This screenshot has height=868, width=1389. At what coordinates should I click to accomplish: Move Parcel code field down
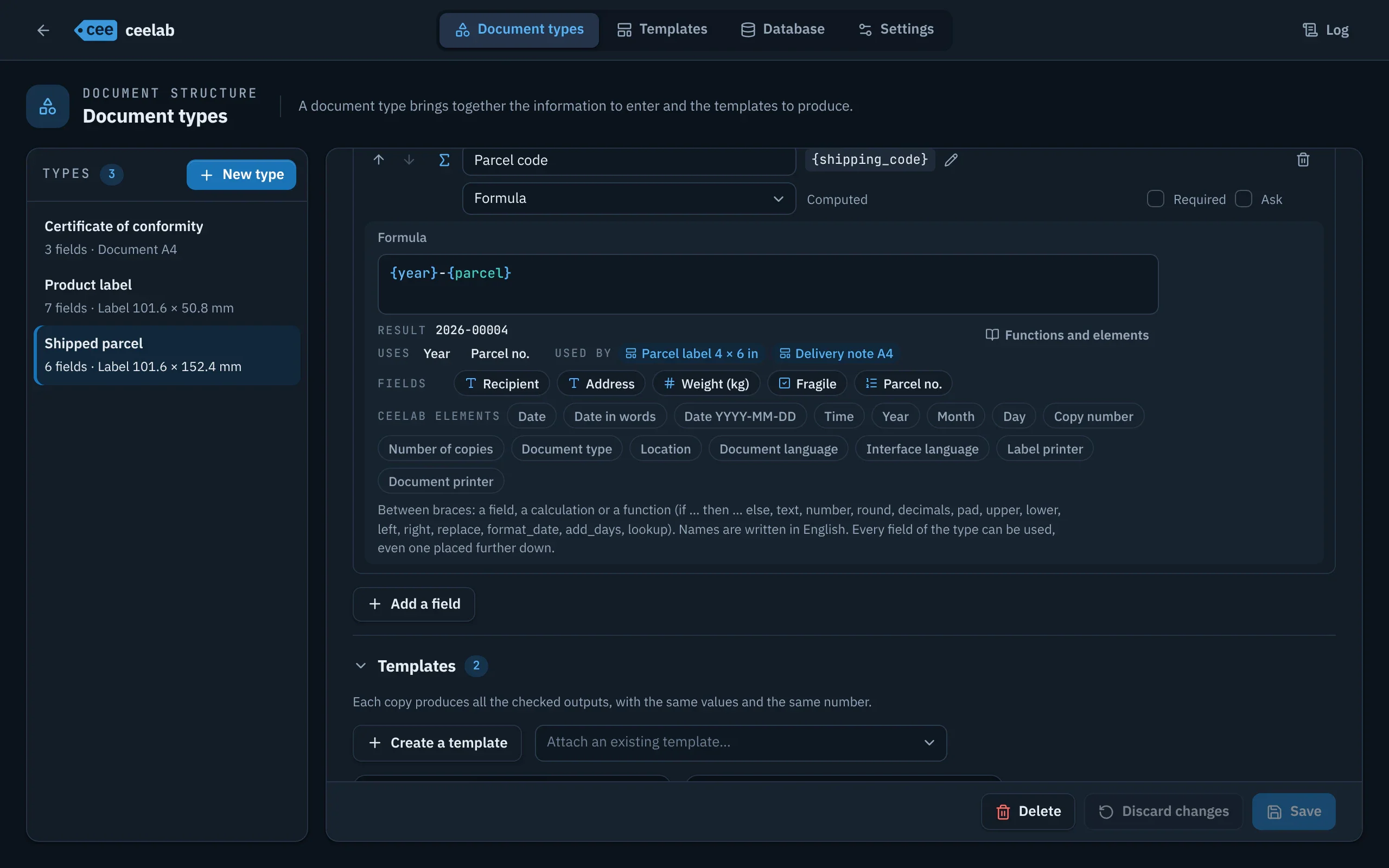coord(409,159)
